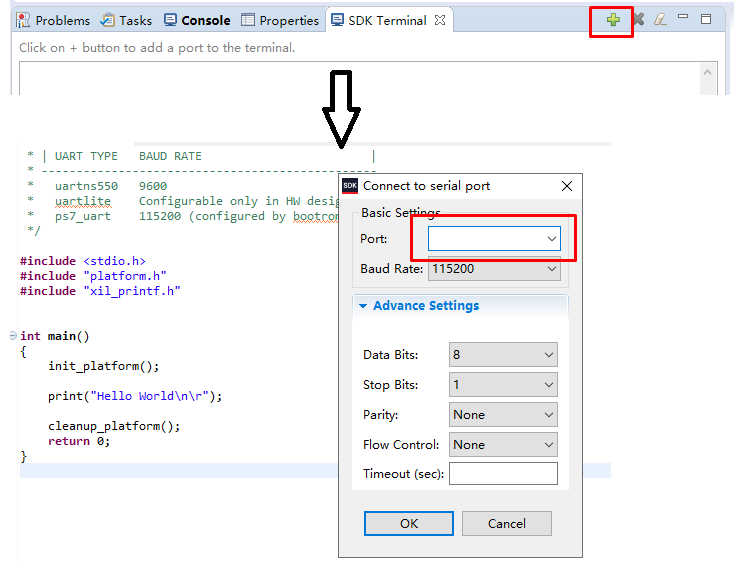Click the '#include "xil_printf.h"' line
Screen dimensions: 743x565
[x=100, y=291]
